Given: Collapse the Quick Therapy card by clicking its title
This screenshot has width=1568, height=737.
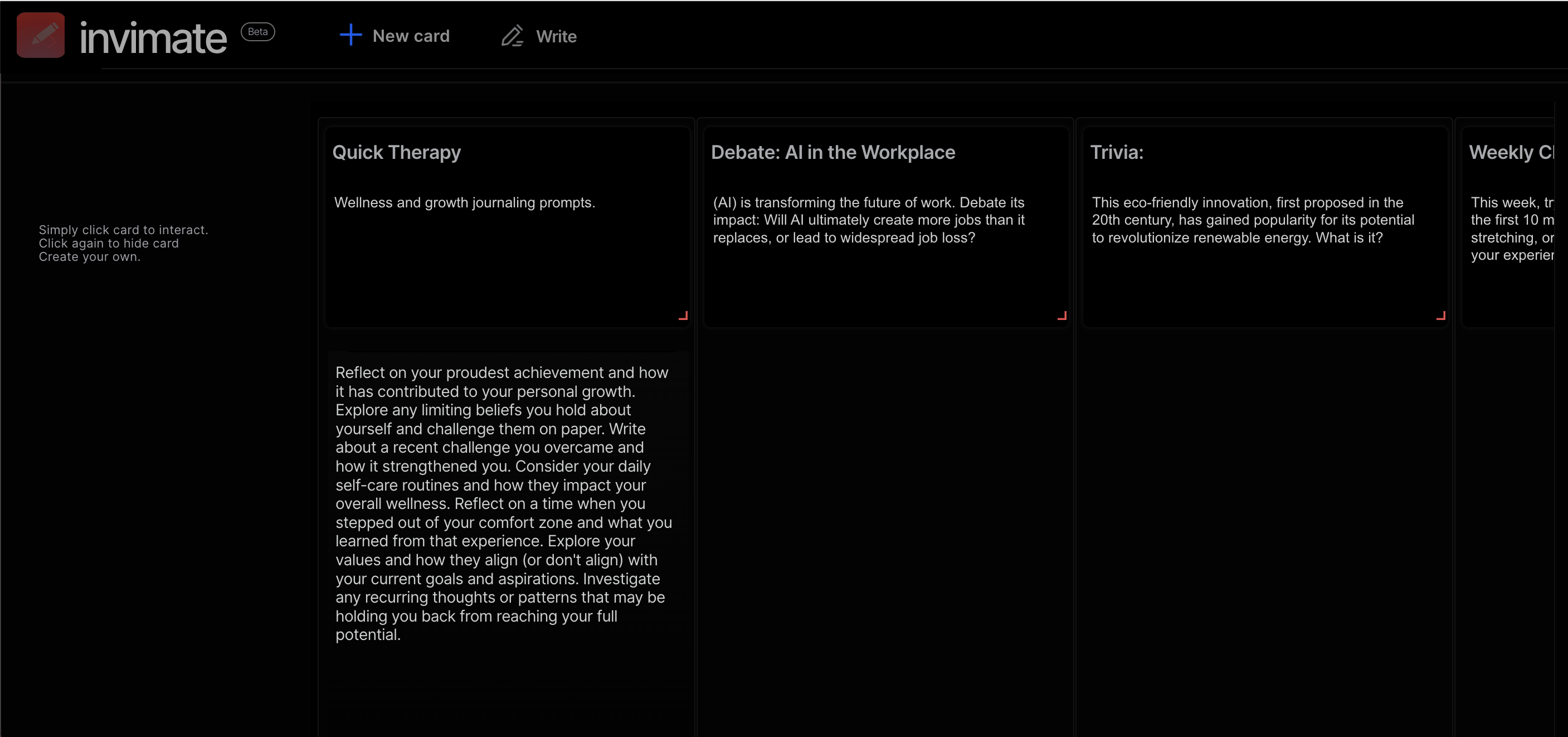Looking at the screenshot, I should coord(396,152).
